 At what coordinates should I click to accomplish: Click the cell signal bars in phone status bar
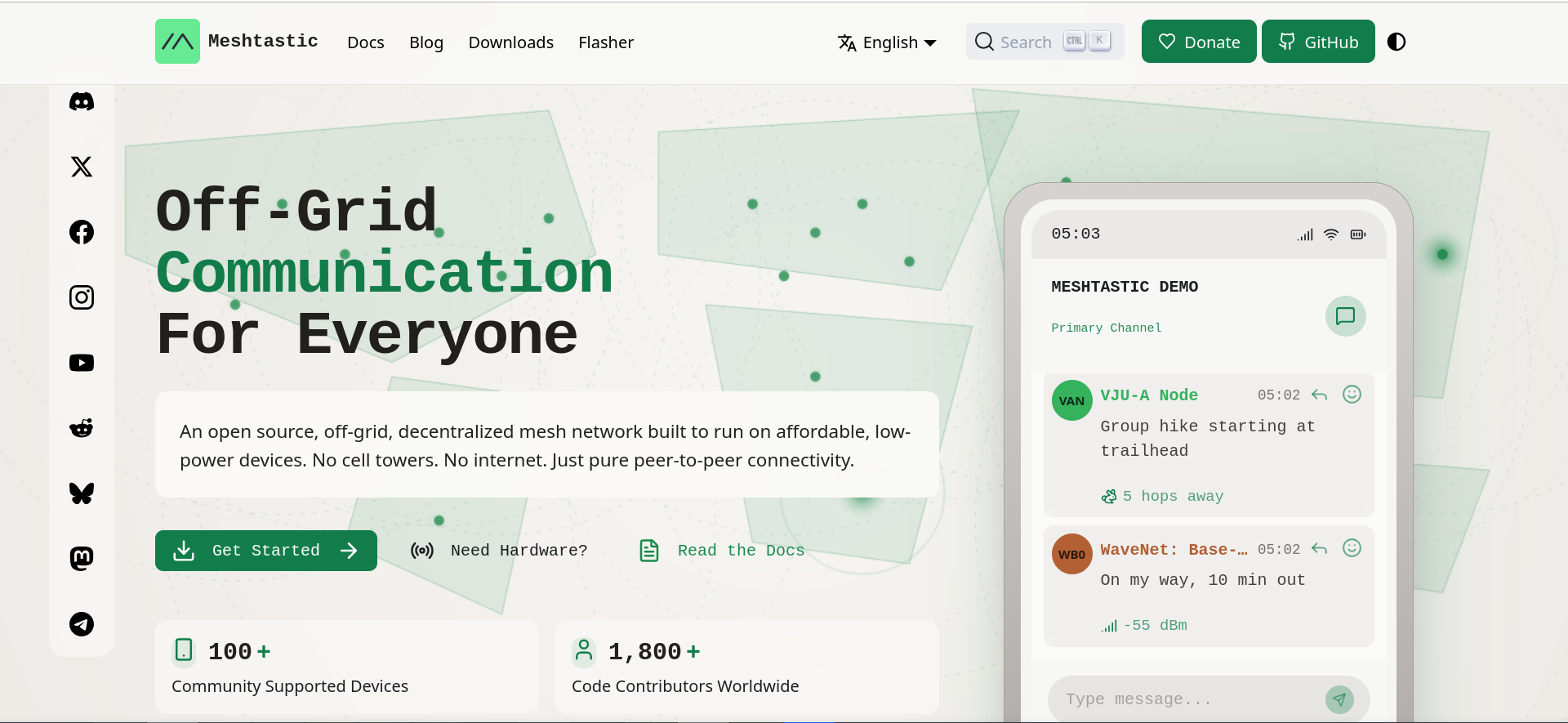click(x=1305, y=234)
